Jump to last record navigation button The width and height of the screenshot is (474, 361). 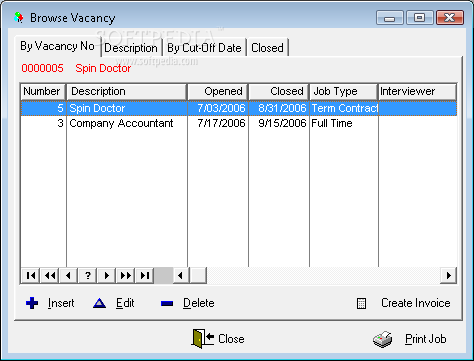pyautogui.click(x=145, y=276)
